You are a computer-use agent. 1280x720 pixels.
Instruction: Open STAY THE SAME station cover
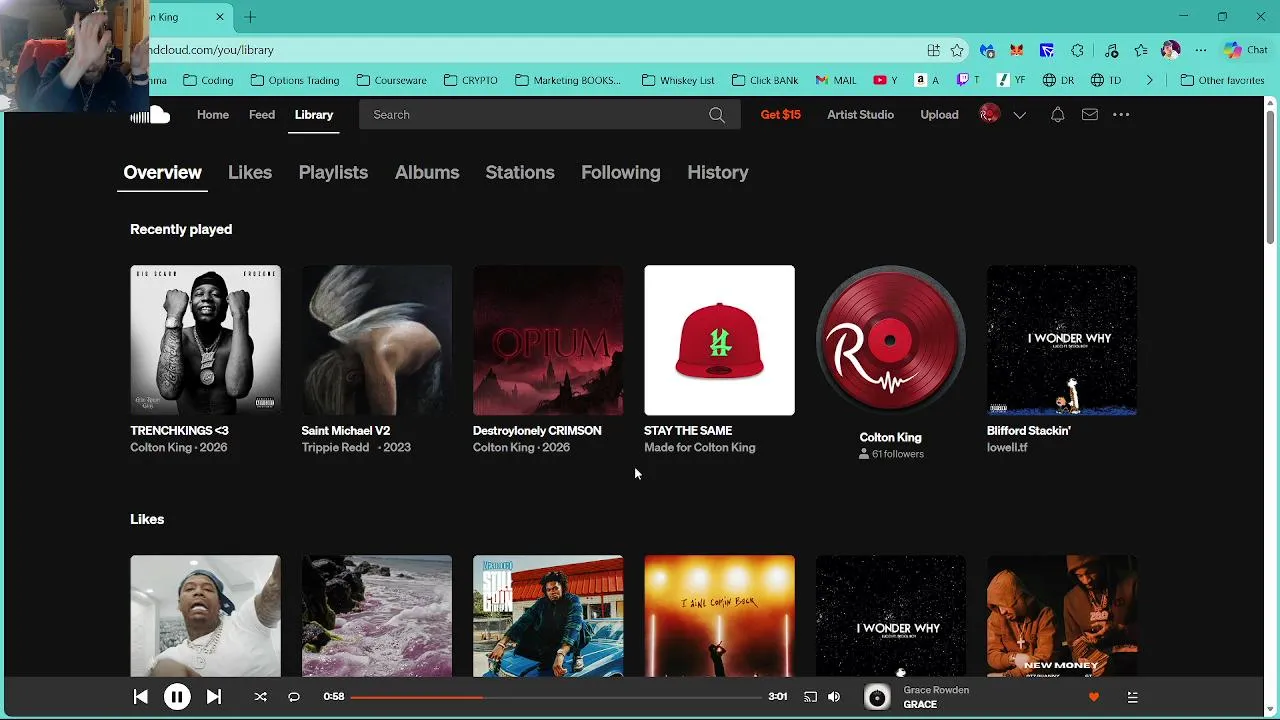(720, 340)
